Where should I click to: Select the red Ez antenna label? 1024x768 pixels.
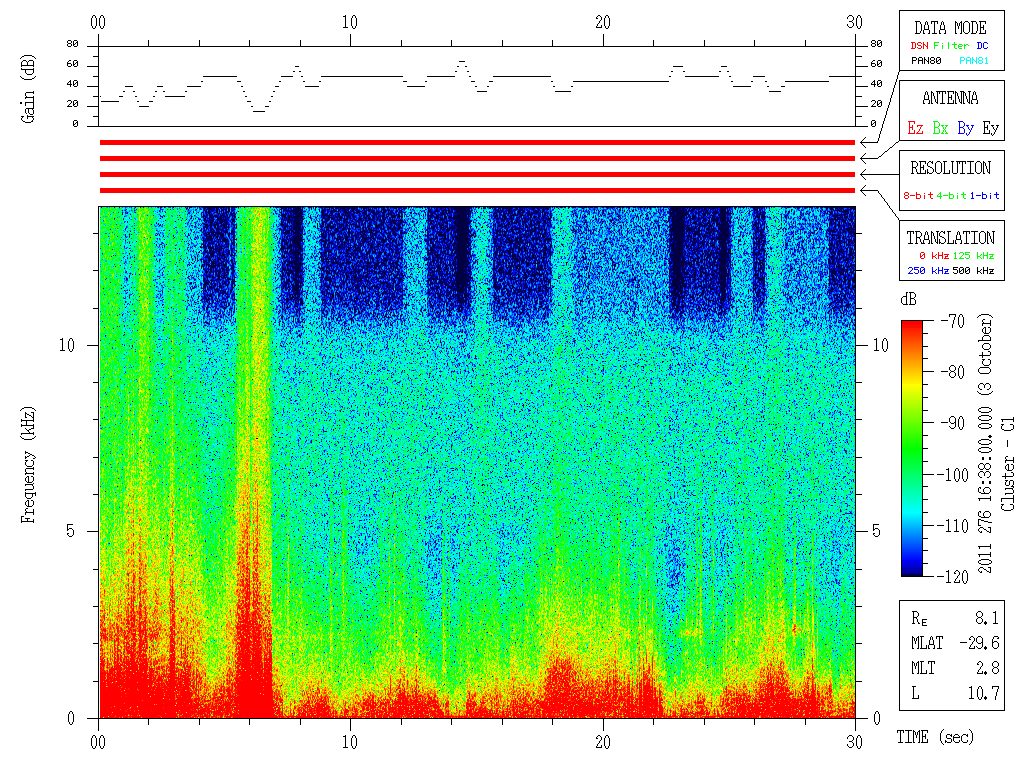[915, 128]
